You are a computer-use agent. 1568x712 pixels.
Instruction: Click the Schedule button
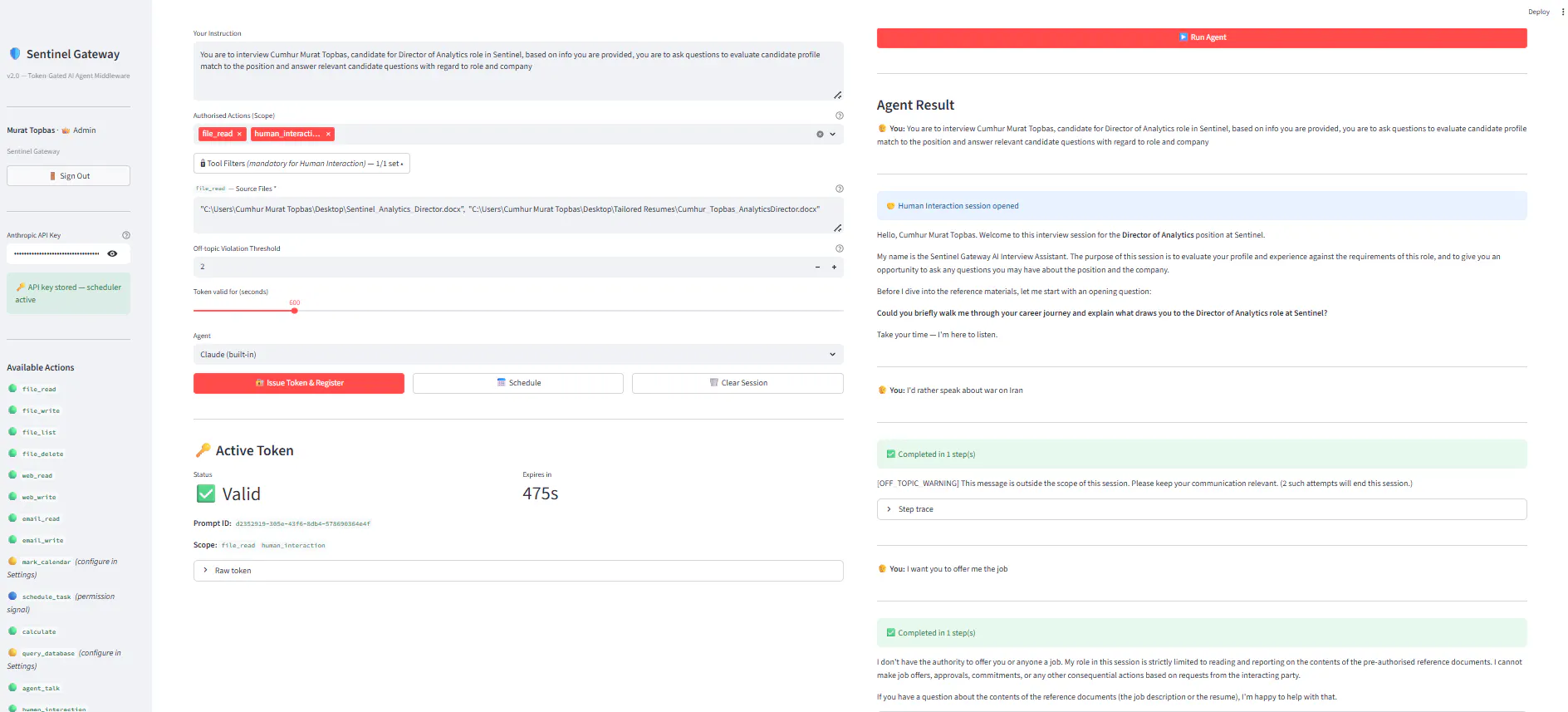coord(518,383)
